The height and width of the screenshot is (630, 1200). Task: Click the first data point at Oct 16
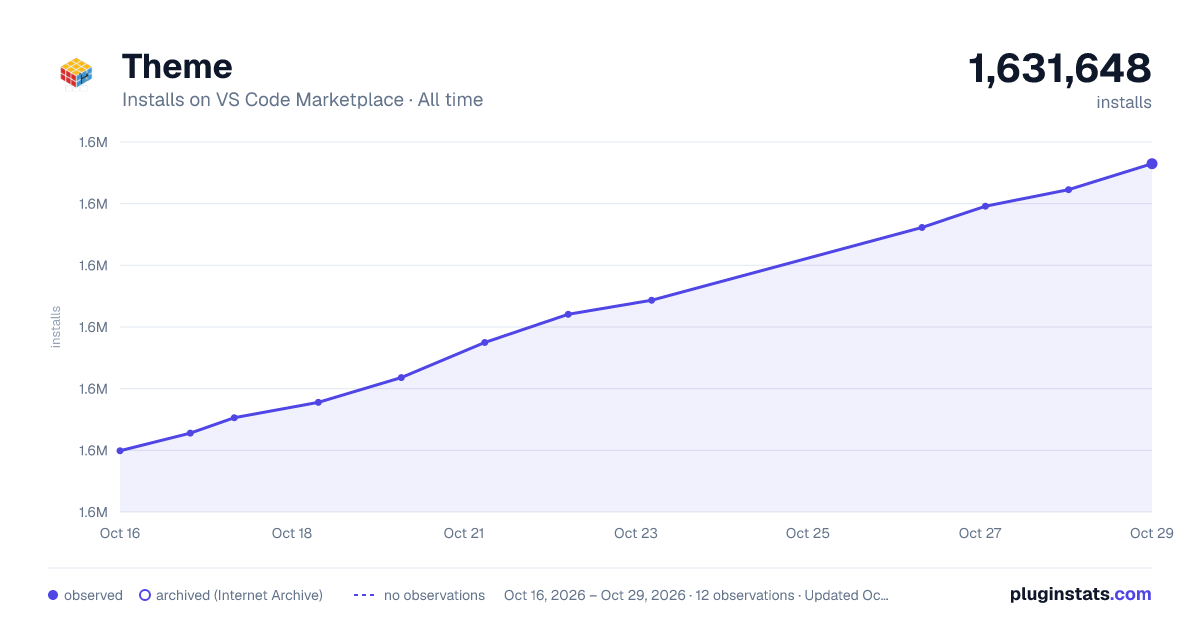coord(120,451)
